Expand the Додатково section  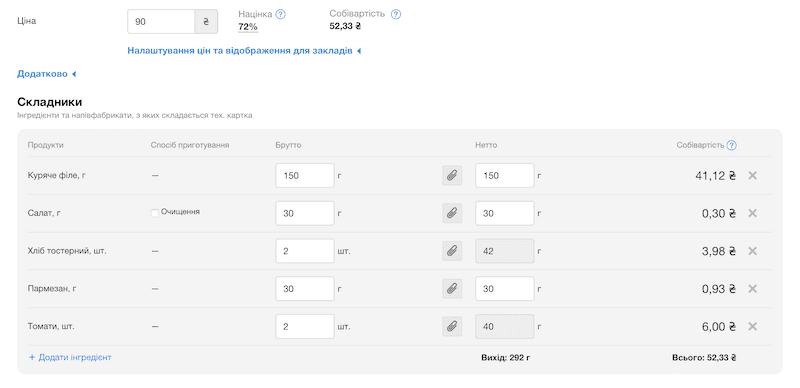46,74
